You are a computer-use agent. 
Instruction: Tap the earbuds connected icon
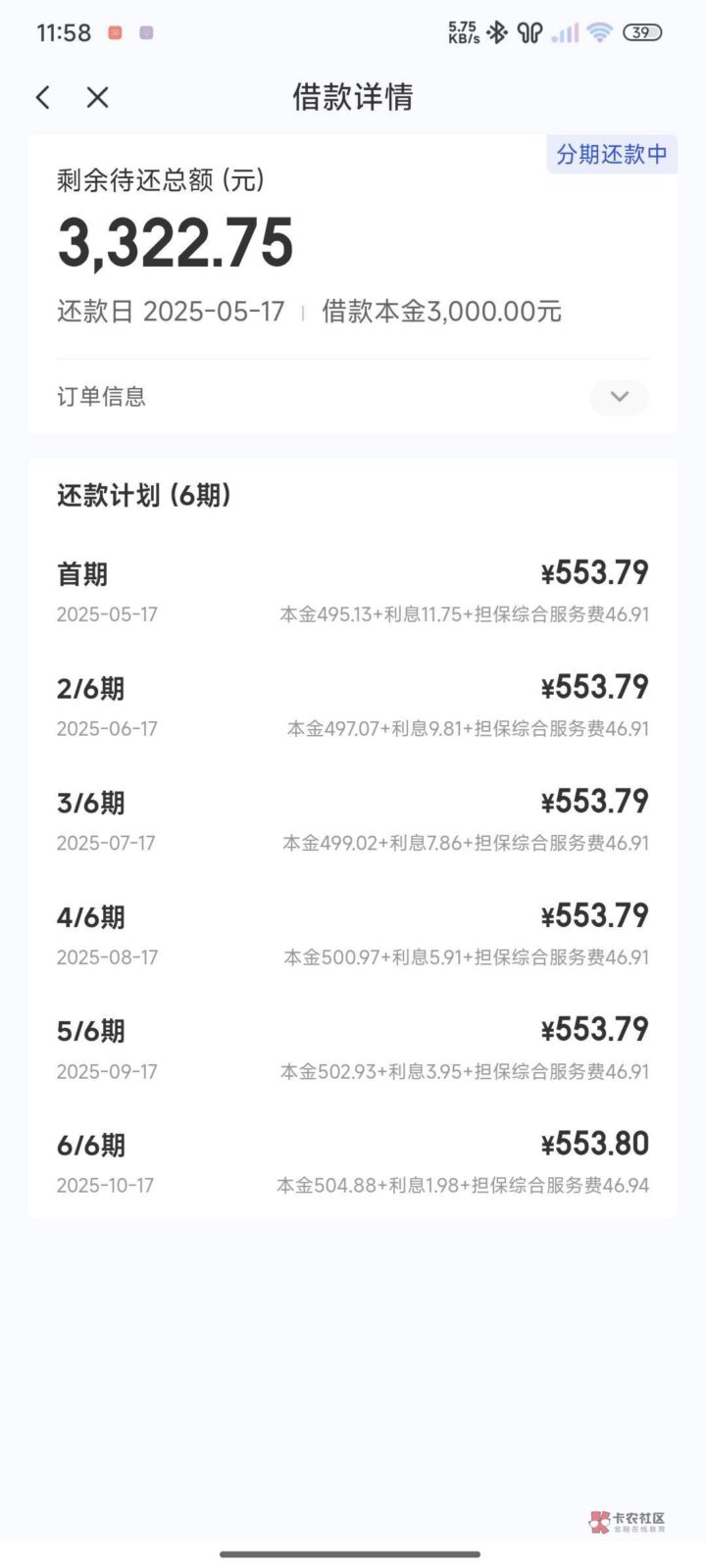coord(530,32)
